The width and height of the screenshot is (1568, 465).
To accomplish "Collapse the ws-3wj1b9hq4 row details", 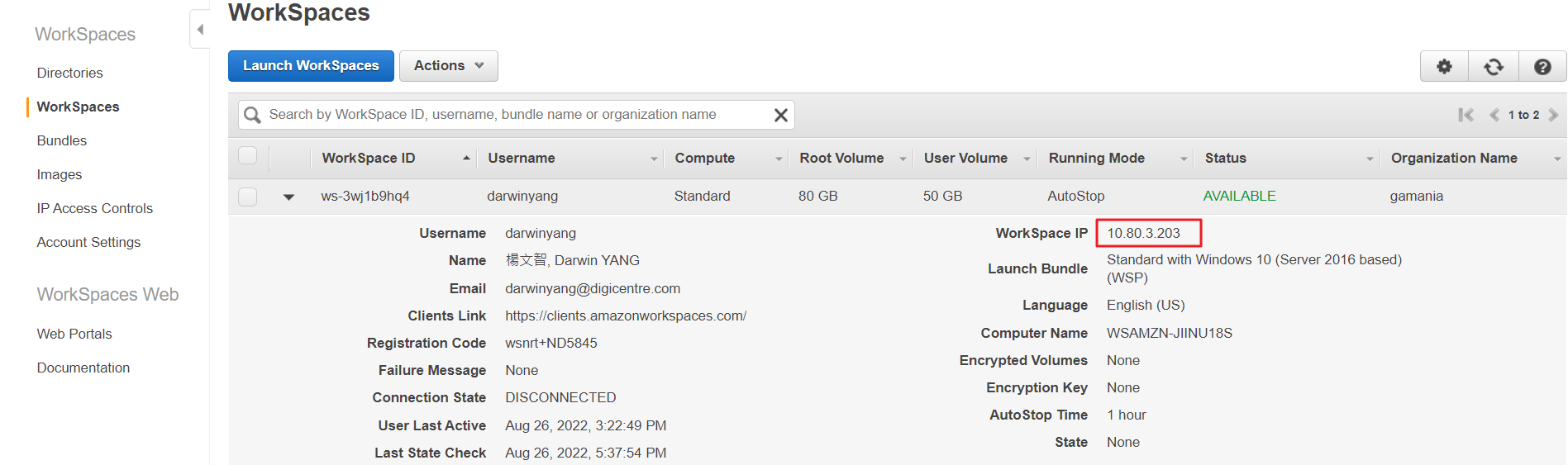I will click(x=288, y=197).
